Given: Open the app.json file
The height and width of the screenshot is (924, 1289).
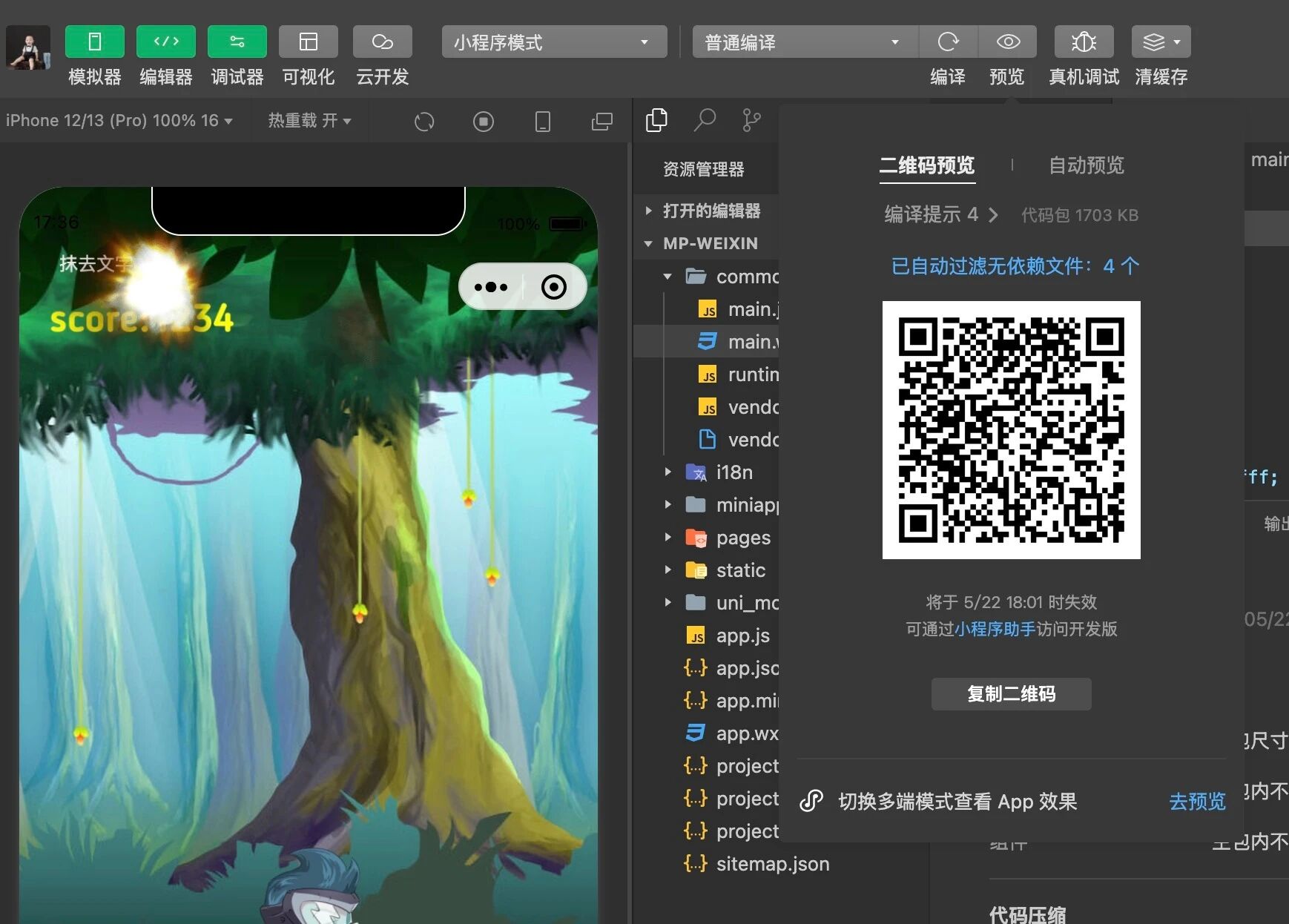Looking at the screenshot, I should pyautogui.click(x=706, y=668).
